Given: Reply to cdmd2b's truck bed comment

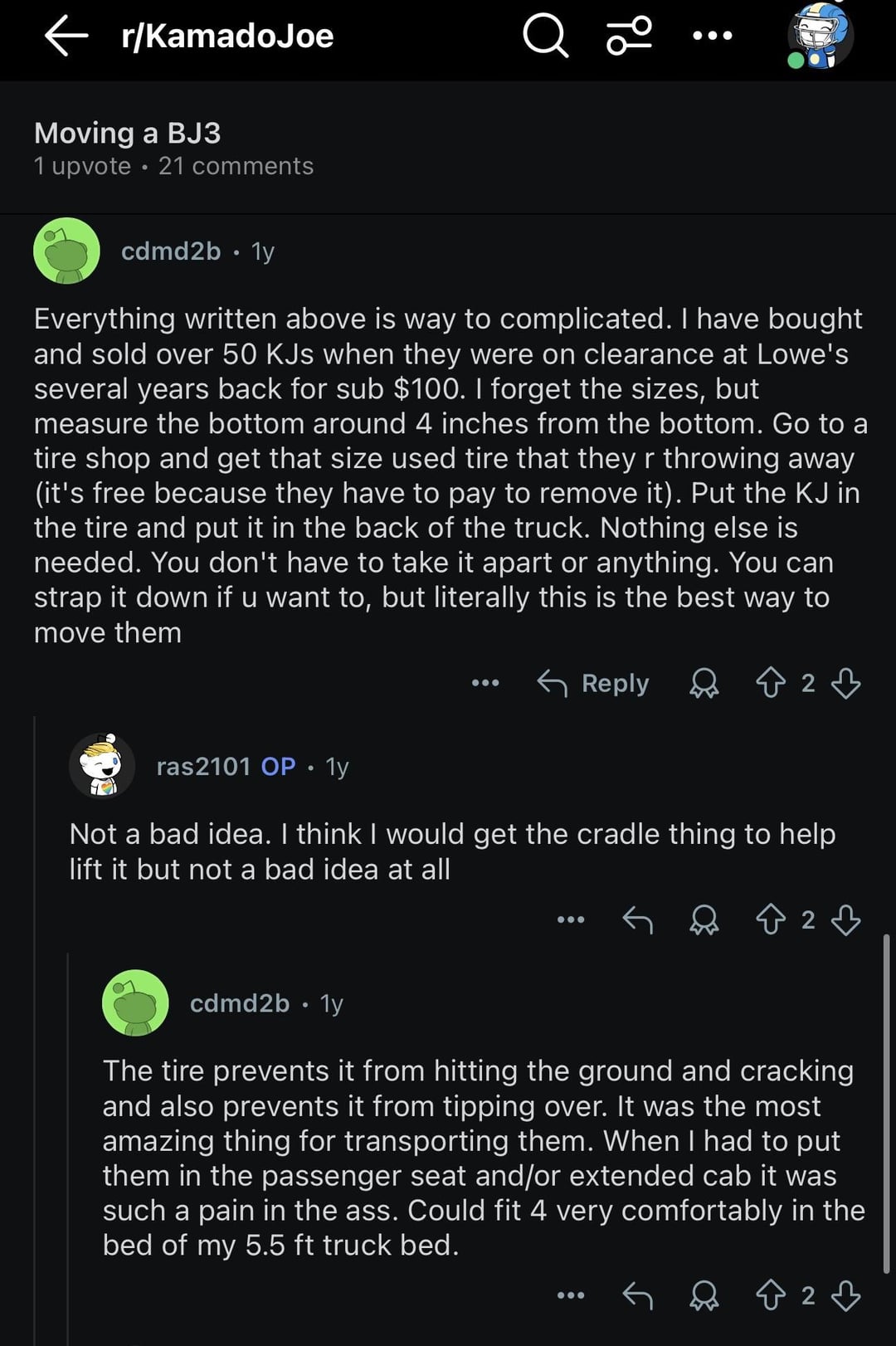Looking at the screenshot, I should pyautogui.click(x=637, y=1295).
